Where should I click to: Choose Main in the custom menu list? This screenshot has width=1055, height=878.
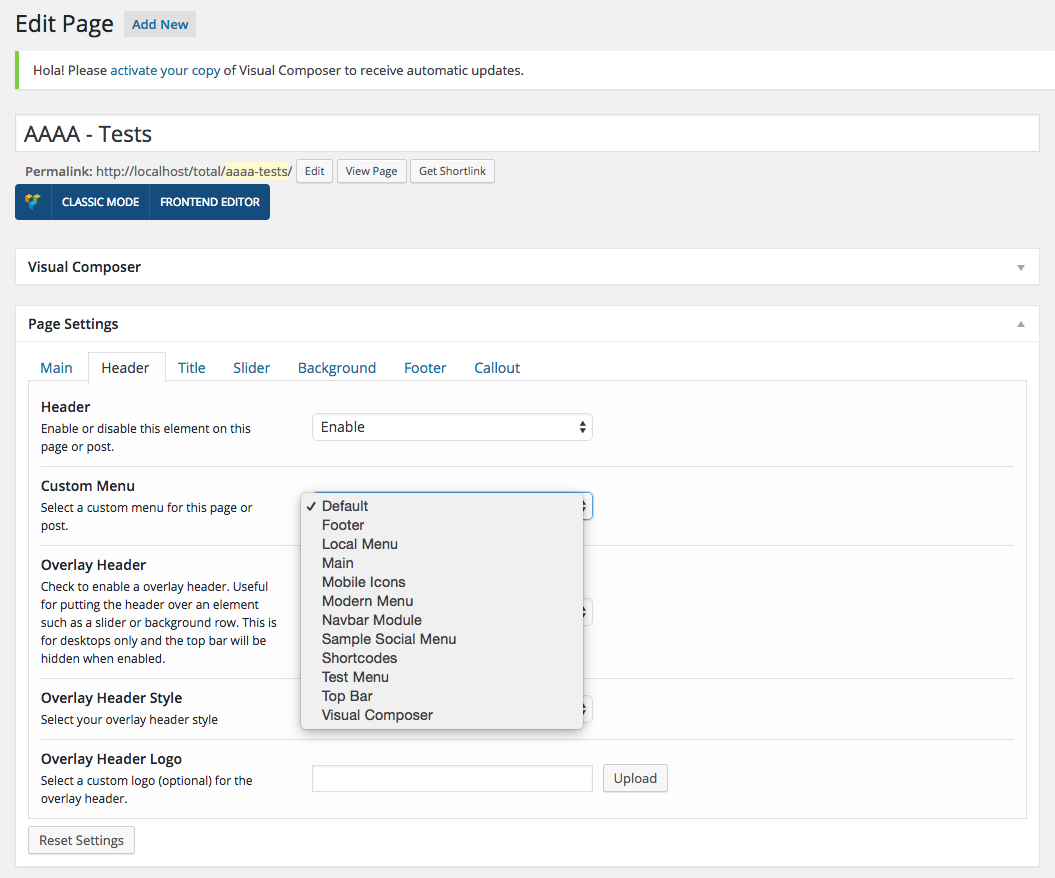point(441,563)
